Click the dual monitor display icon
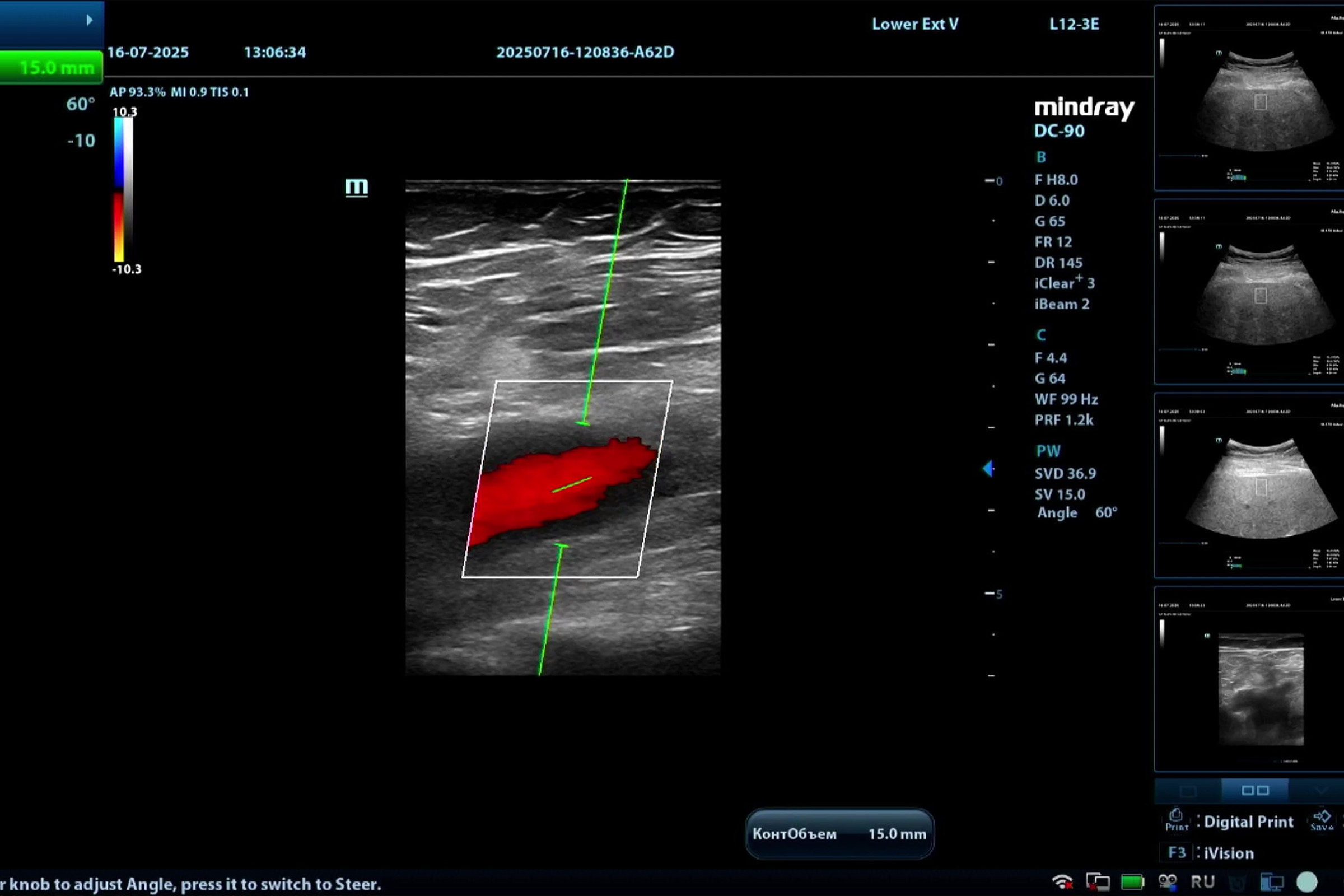This screenshot has width=1344, height=896. 1272,881
